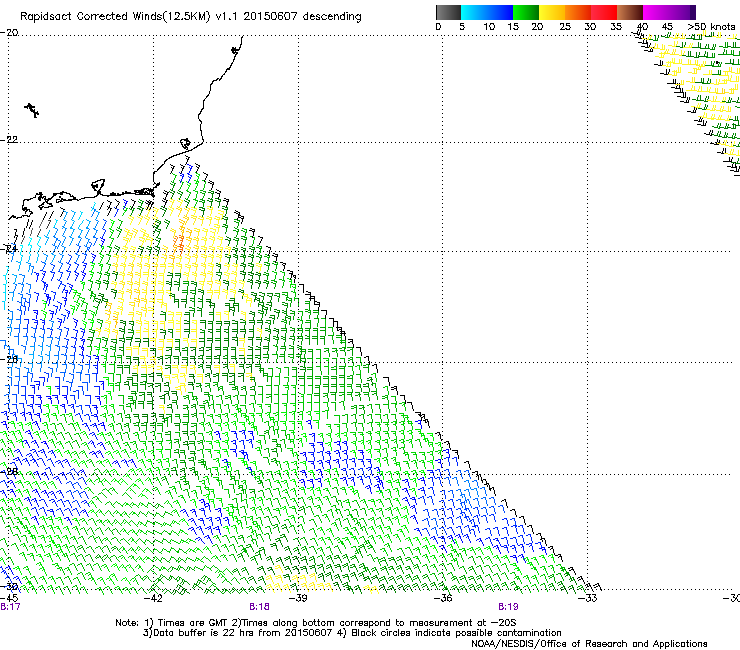Image resolution: width=740 pixels, height=650 pixels.
Task: Click the brown 35-40 knots legend swatch
Action: [x=630, y=12]
